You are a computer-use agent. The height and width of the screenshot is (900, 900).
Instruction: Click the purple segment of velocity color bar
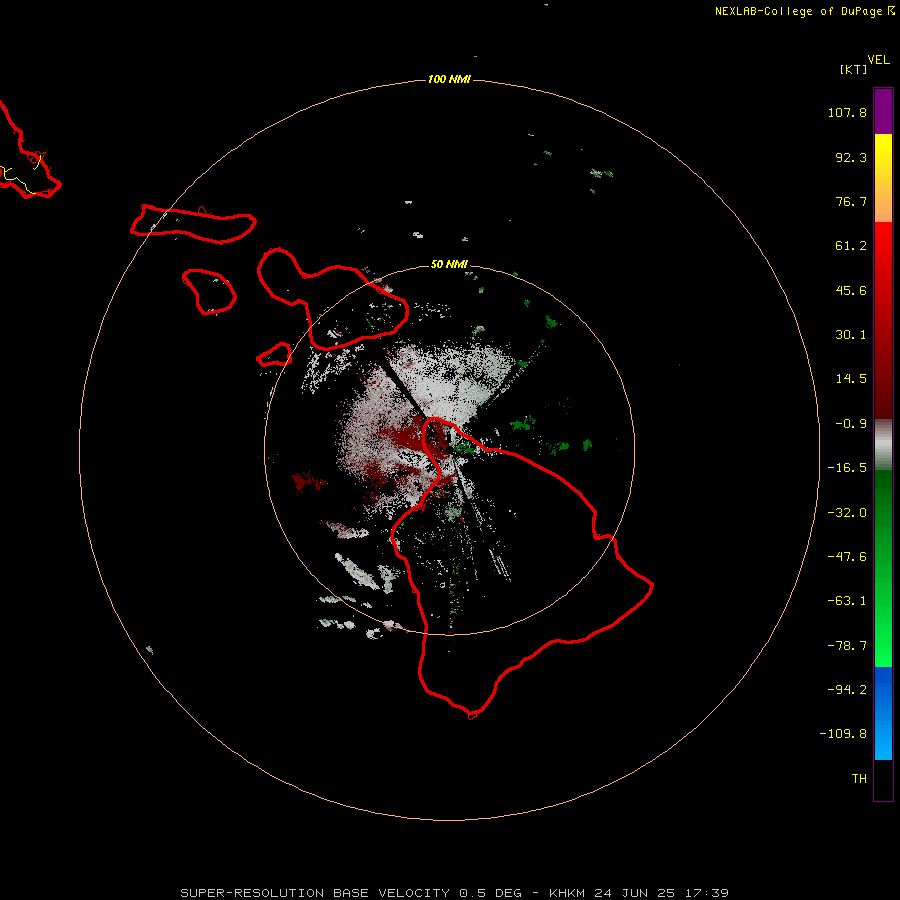pyautogui.click(x=883, y=111)
